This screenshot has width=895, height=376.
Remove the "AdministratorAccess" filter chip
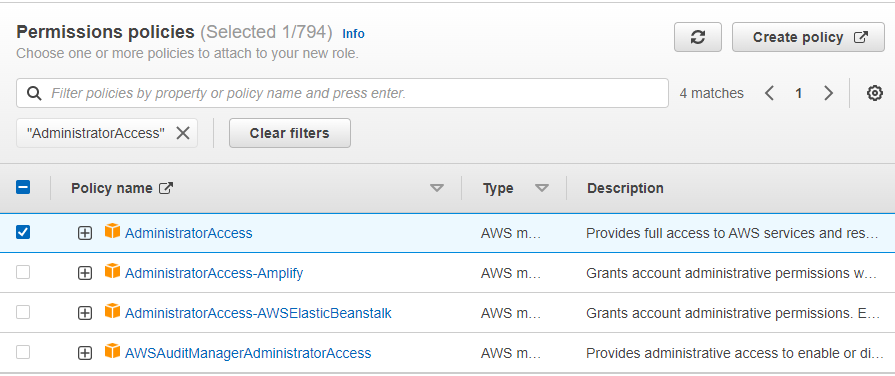183,133
